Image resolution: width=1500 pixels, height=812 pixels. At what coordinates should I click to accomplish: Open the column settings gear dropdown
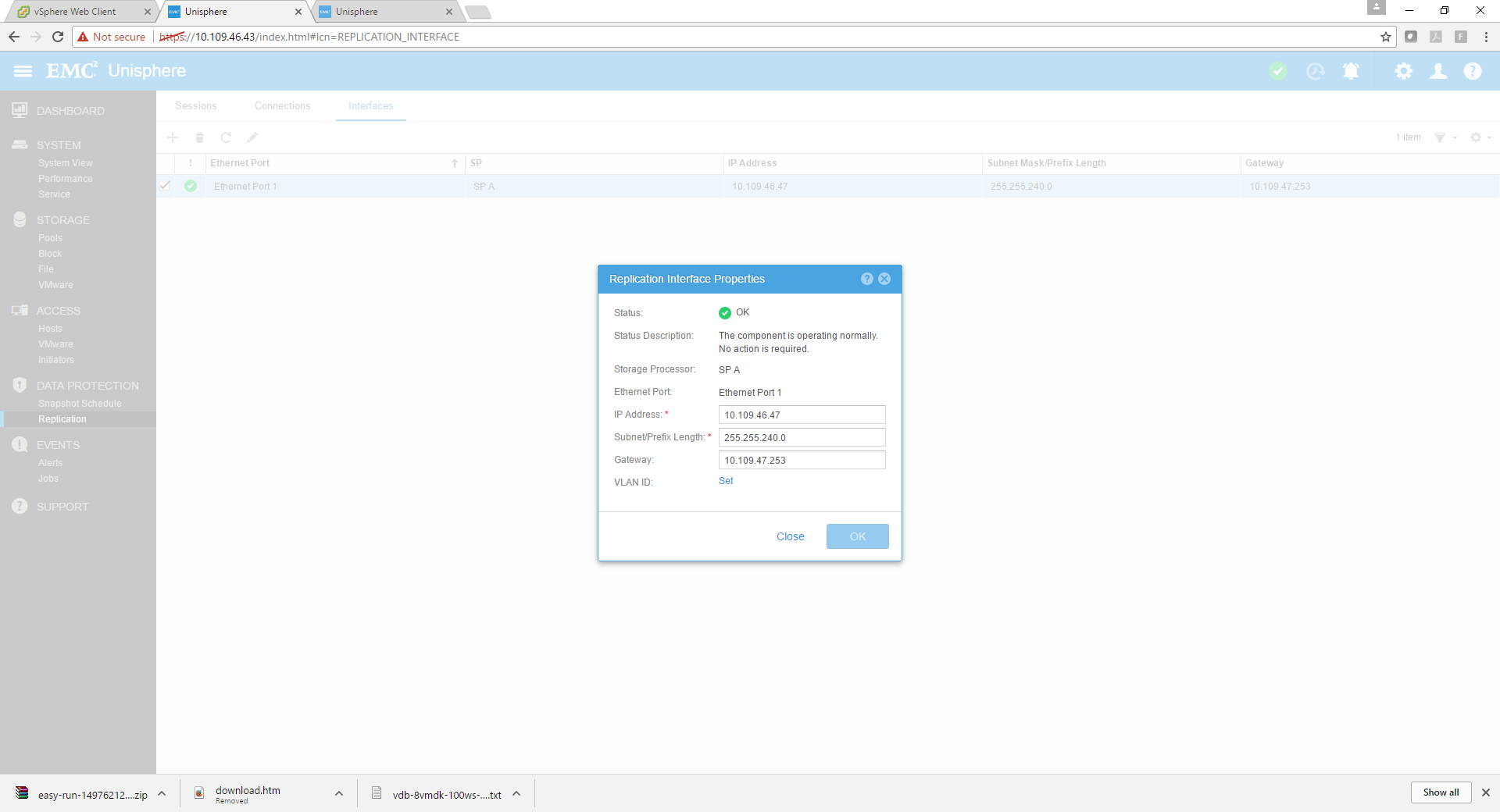click(x=1480, y=137)
